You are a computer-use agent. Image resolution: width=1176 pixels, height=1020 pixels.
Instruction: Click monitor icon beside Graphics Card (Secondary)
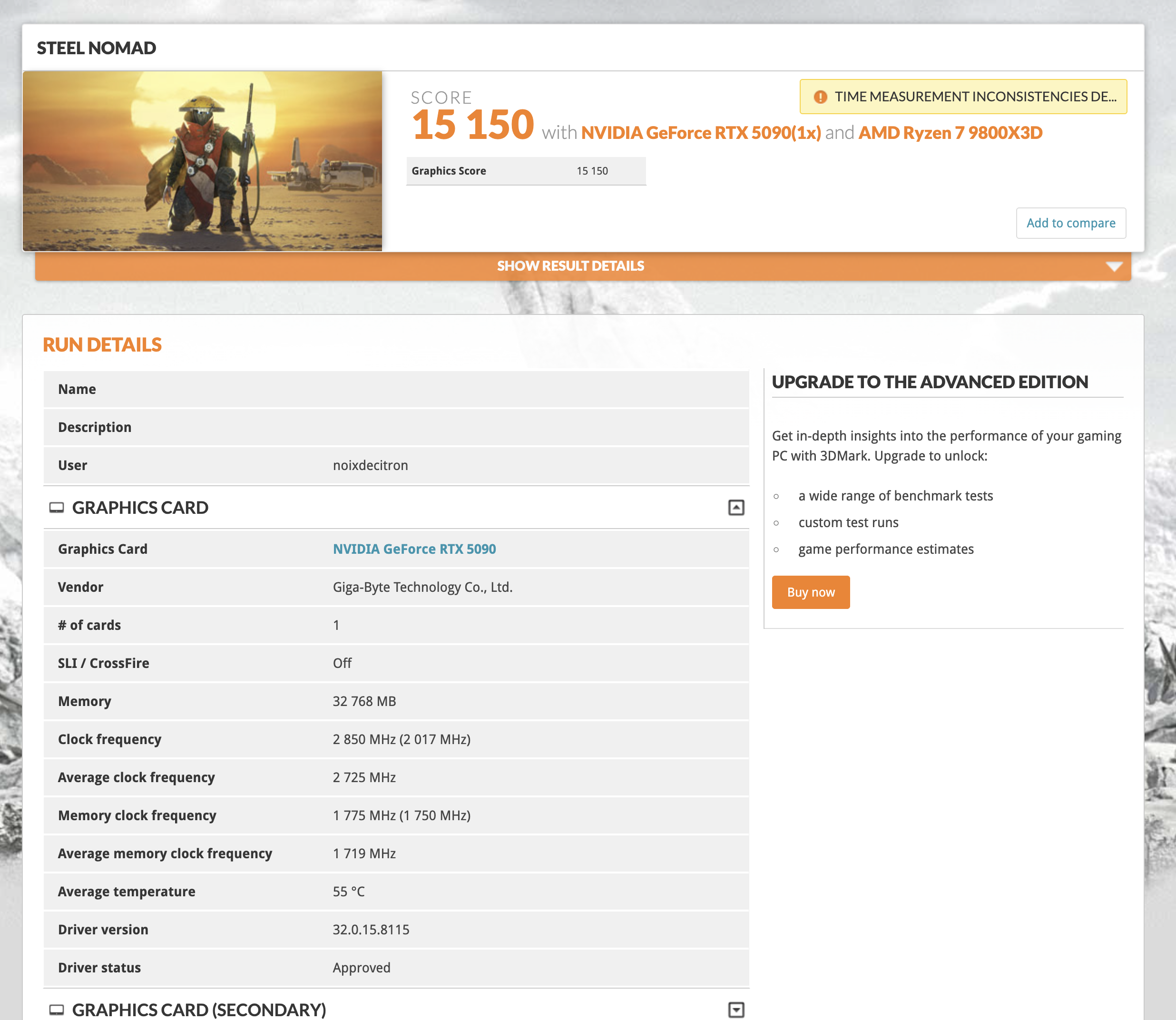(56, 1009)
